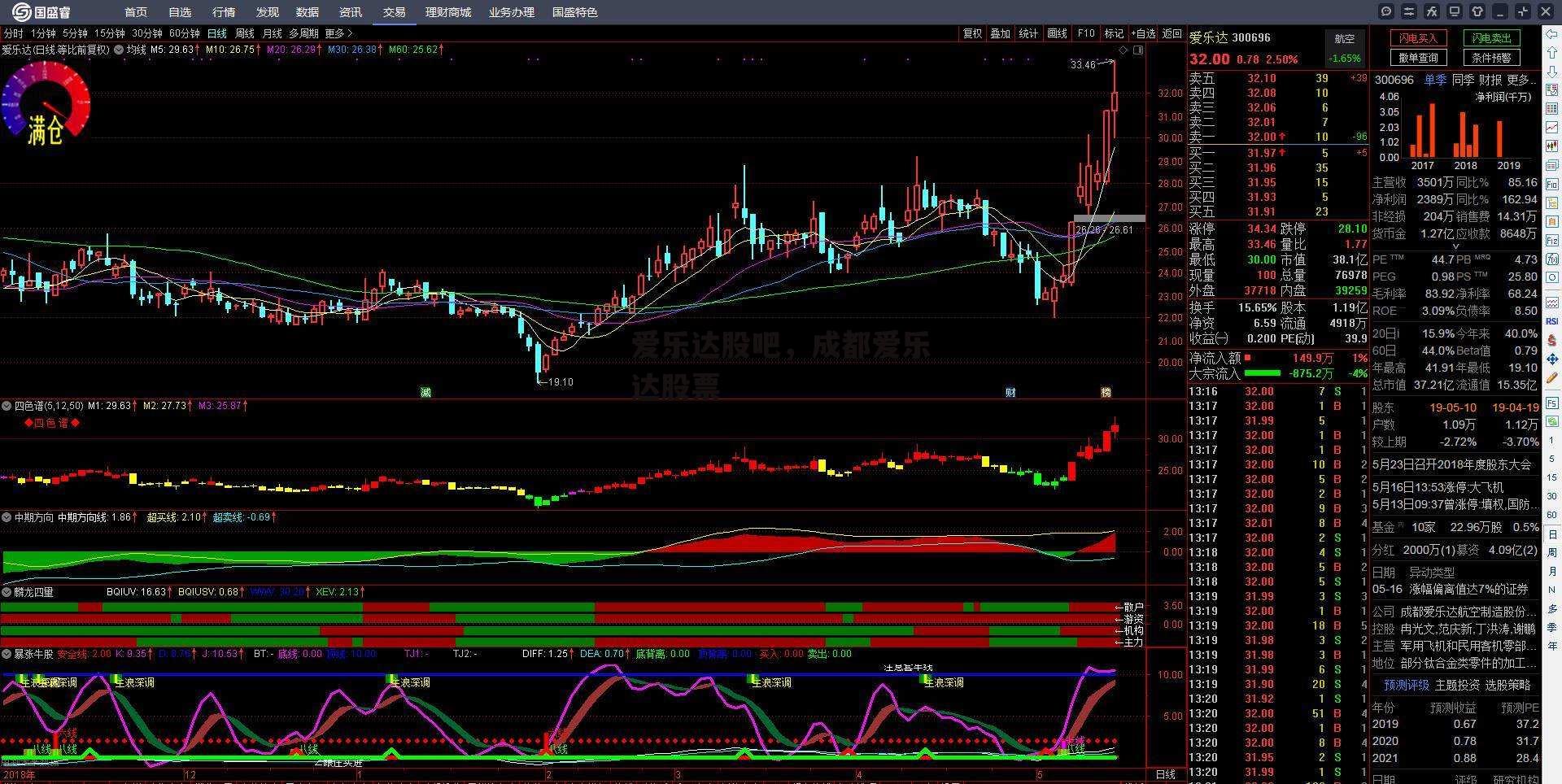This screenshot has width=1562, height=784.
Task: Select the 财报 financial report view
Action: click(1490, 80)
